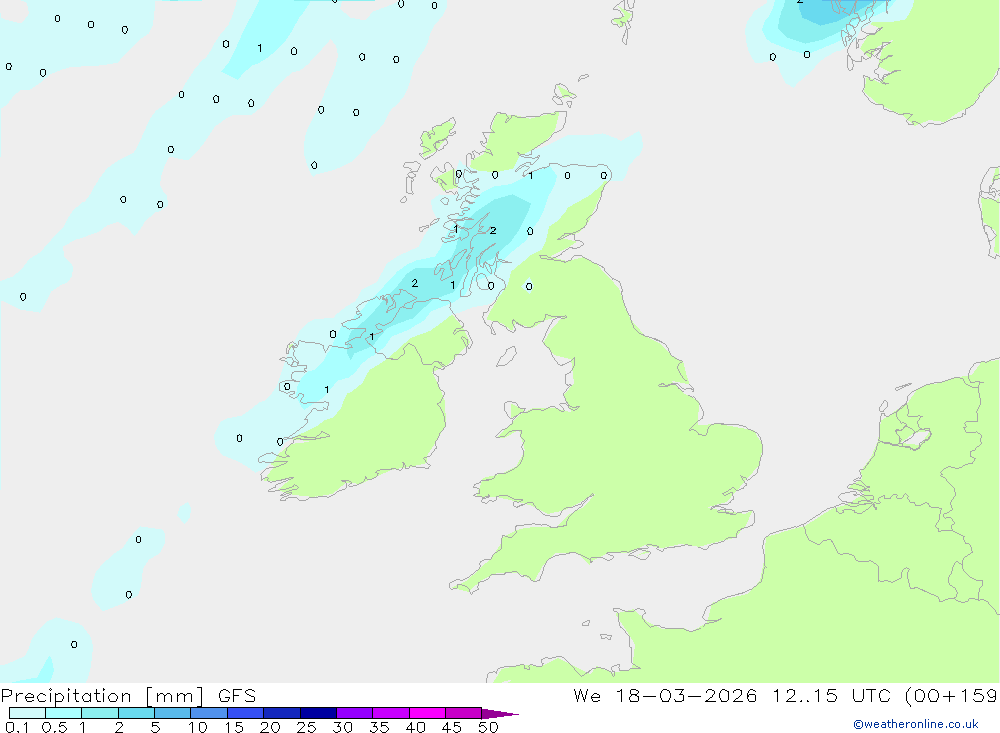Viewport: 1000px width, 733px height.
Task: Select the 25–30 mm navy legend swatch
Action: [x=318, y=713]
